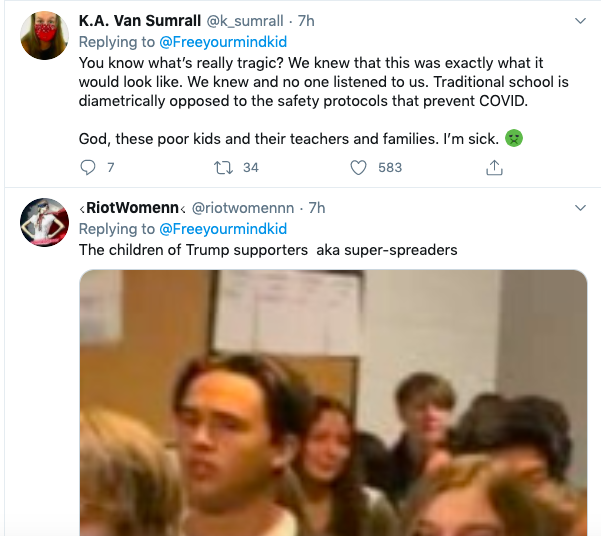Open K.A. Van Sumrall's profile picture

click(x=44, y=36)
